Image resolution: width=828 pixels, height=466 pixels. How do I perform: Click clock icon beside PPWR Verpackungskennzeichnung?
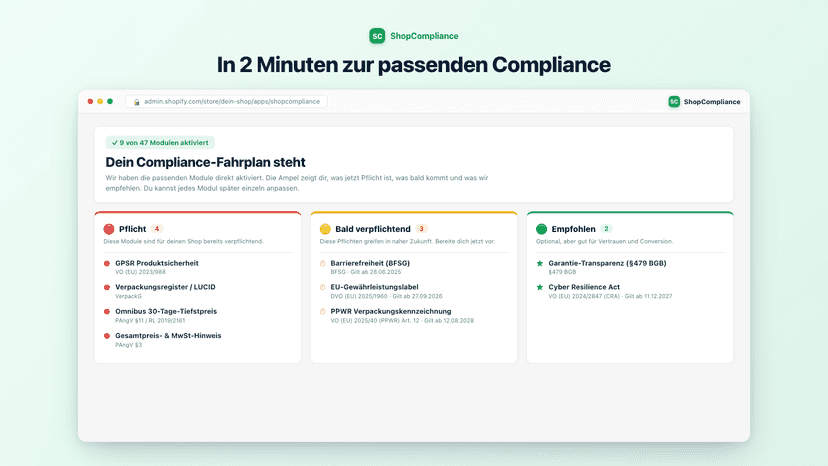323,312
